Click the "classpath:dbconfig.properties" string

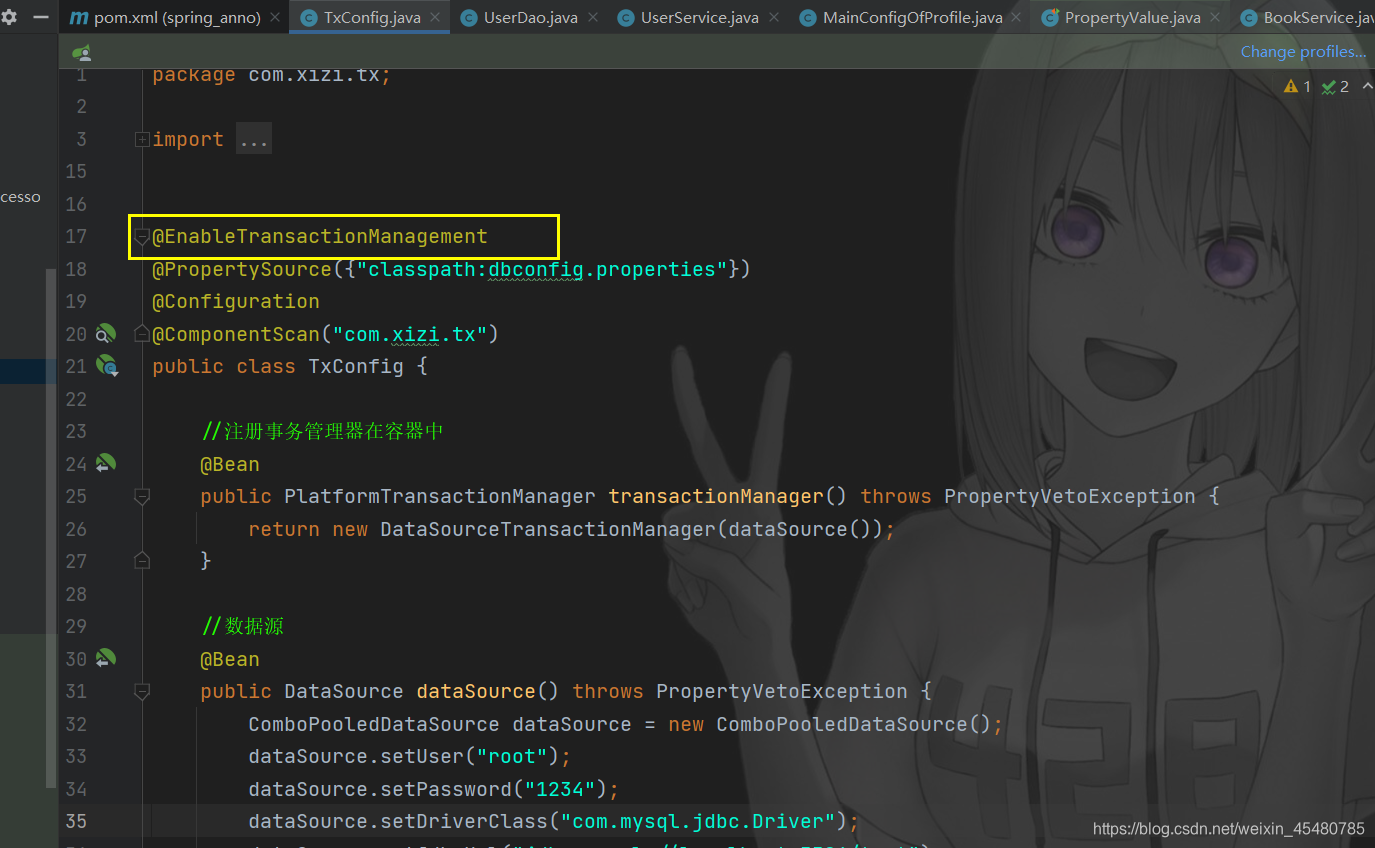pos(541,269)
